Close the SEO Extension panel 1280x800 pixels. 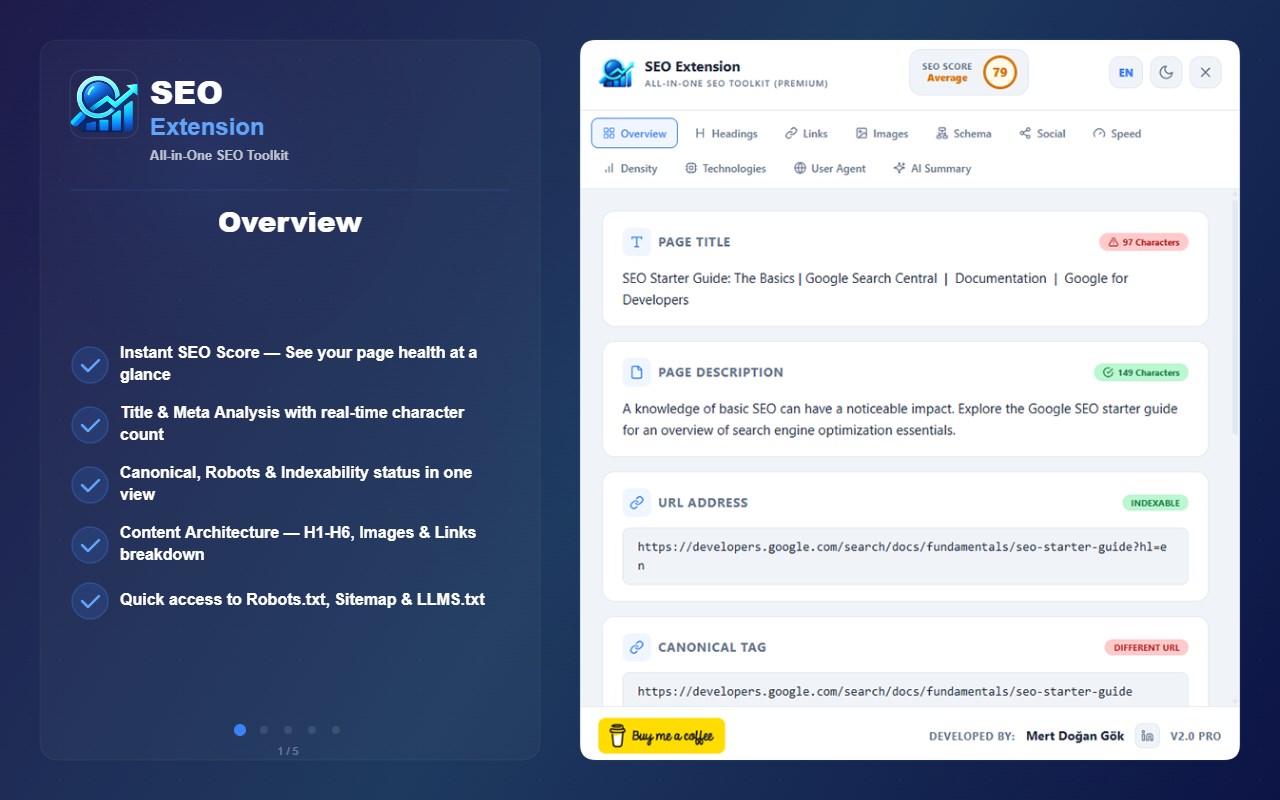pos(1205,72)
